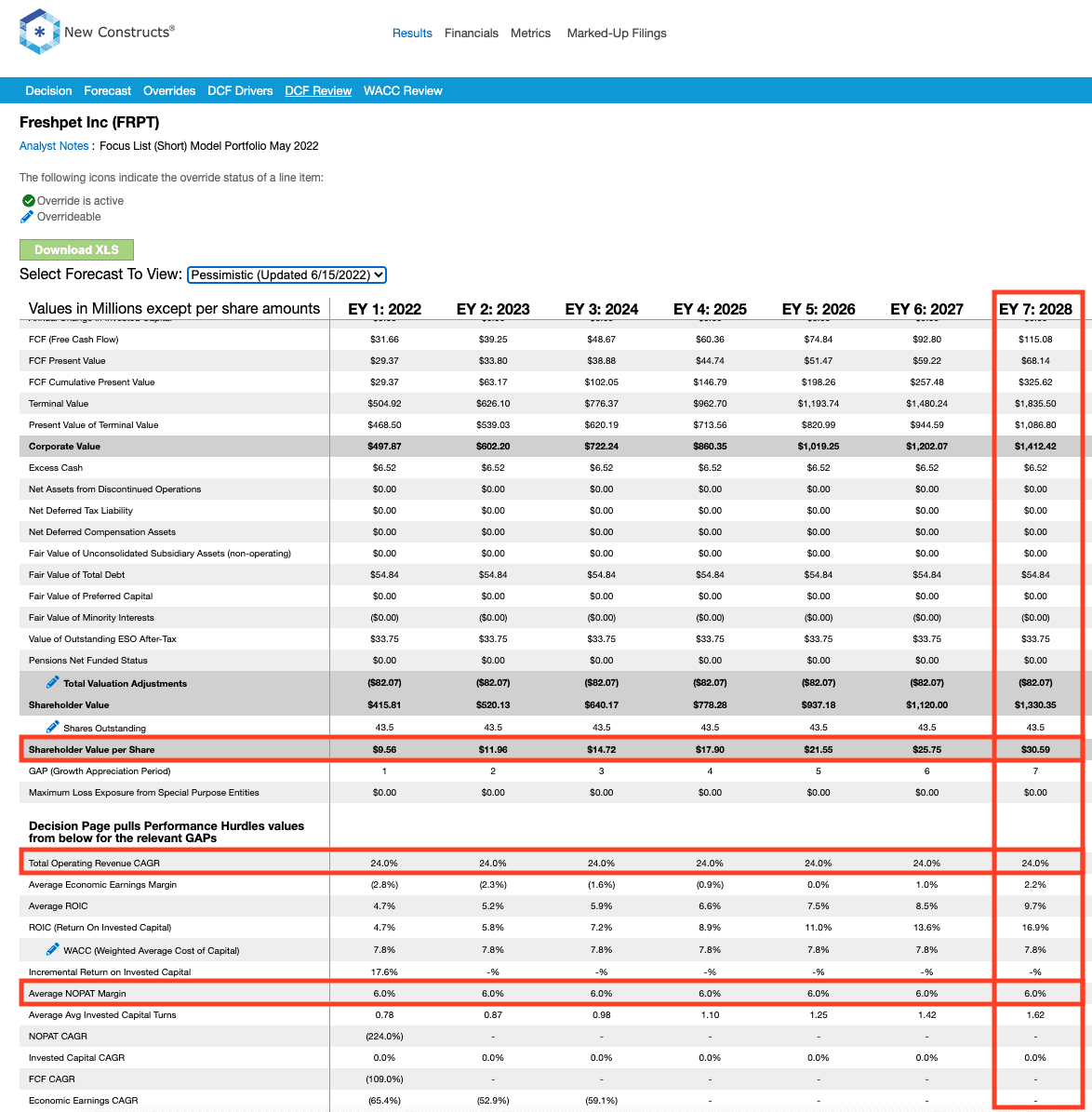Switch to the Forecast tab
The image size is (1092, 1112).
107,91
